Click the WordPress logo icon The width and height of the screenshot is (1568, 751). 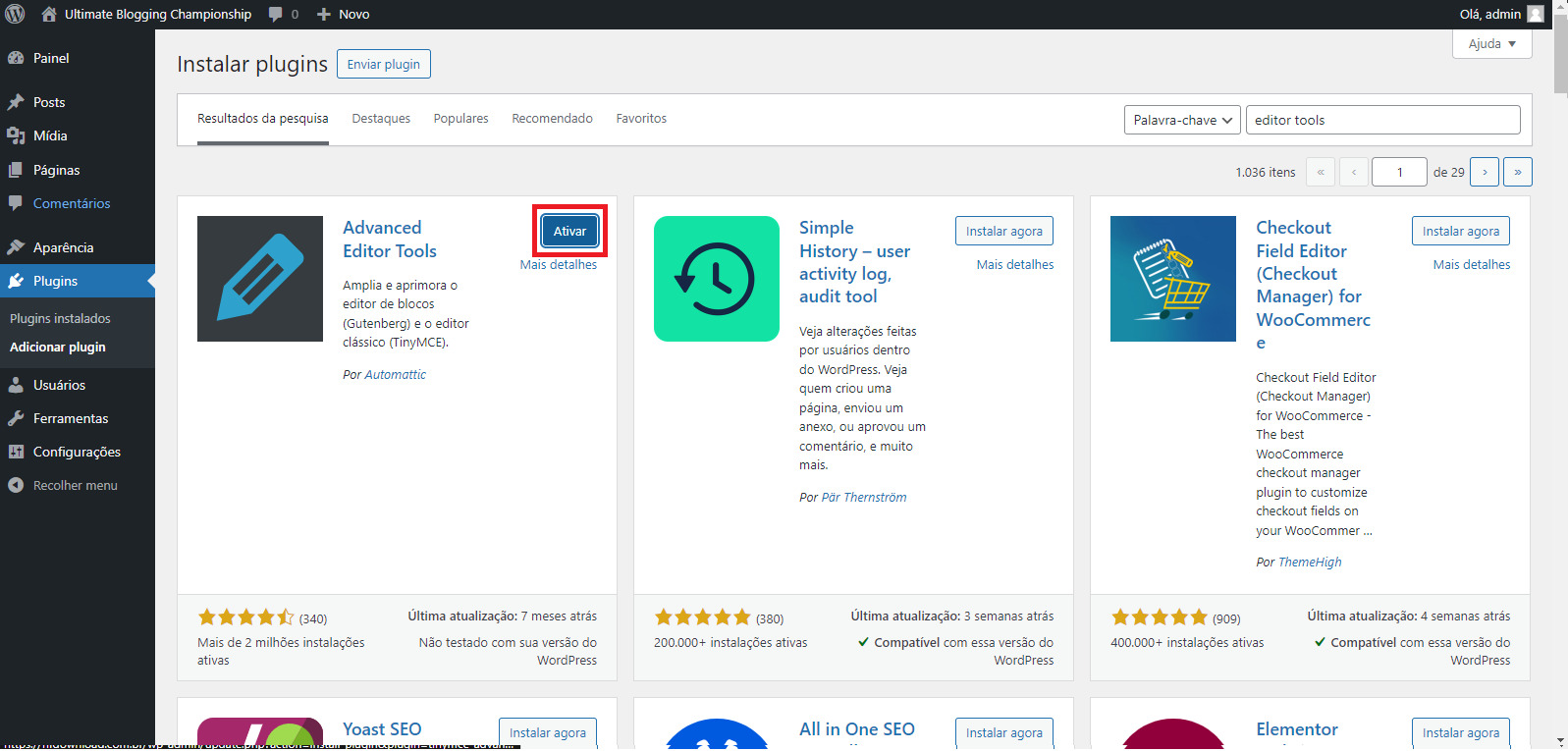tap(15, 14)
